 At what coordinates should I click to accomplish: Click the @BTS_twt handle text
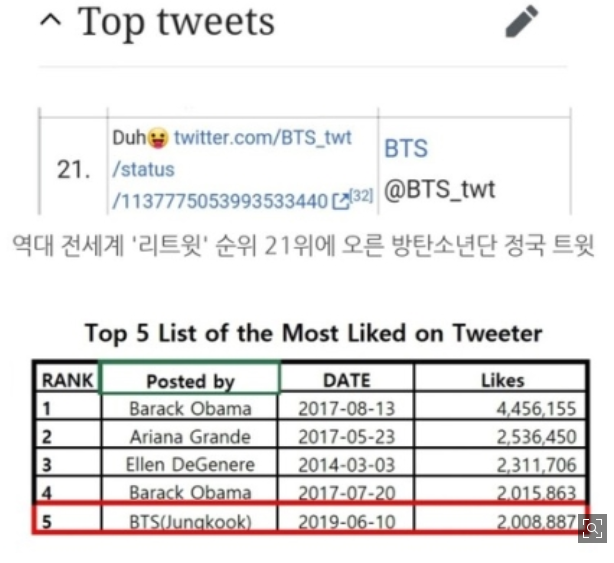point(439,189)
